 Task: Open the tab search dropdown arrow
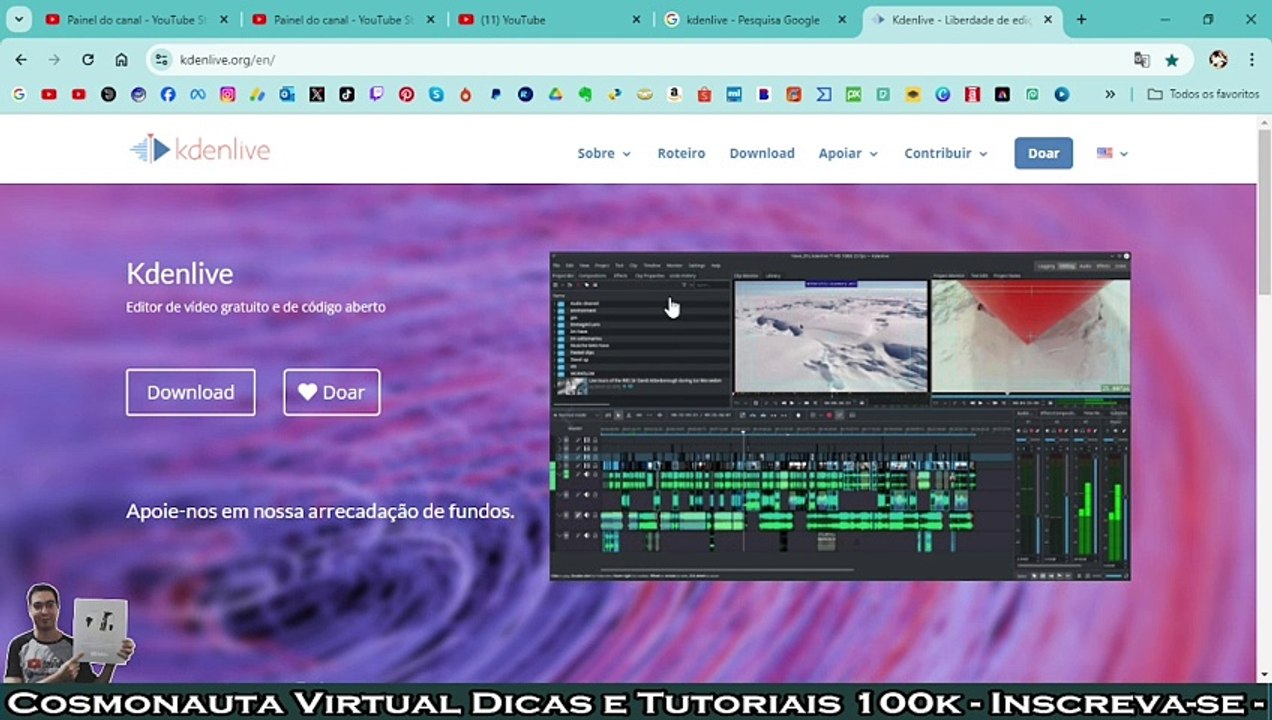[x=18, y=19]
